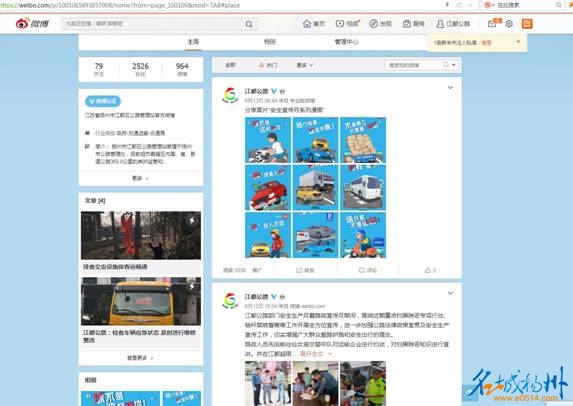Click the red Sogou engine icon in the browser search box

coord(487,5)
